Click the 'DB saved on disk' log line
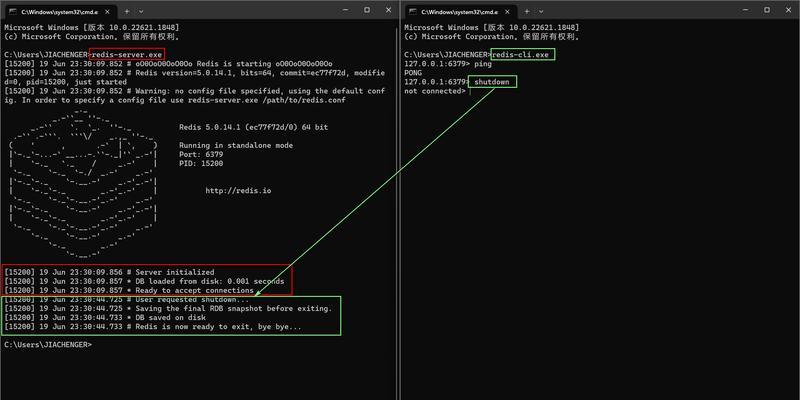 105,318
